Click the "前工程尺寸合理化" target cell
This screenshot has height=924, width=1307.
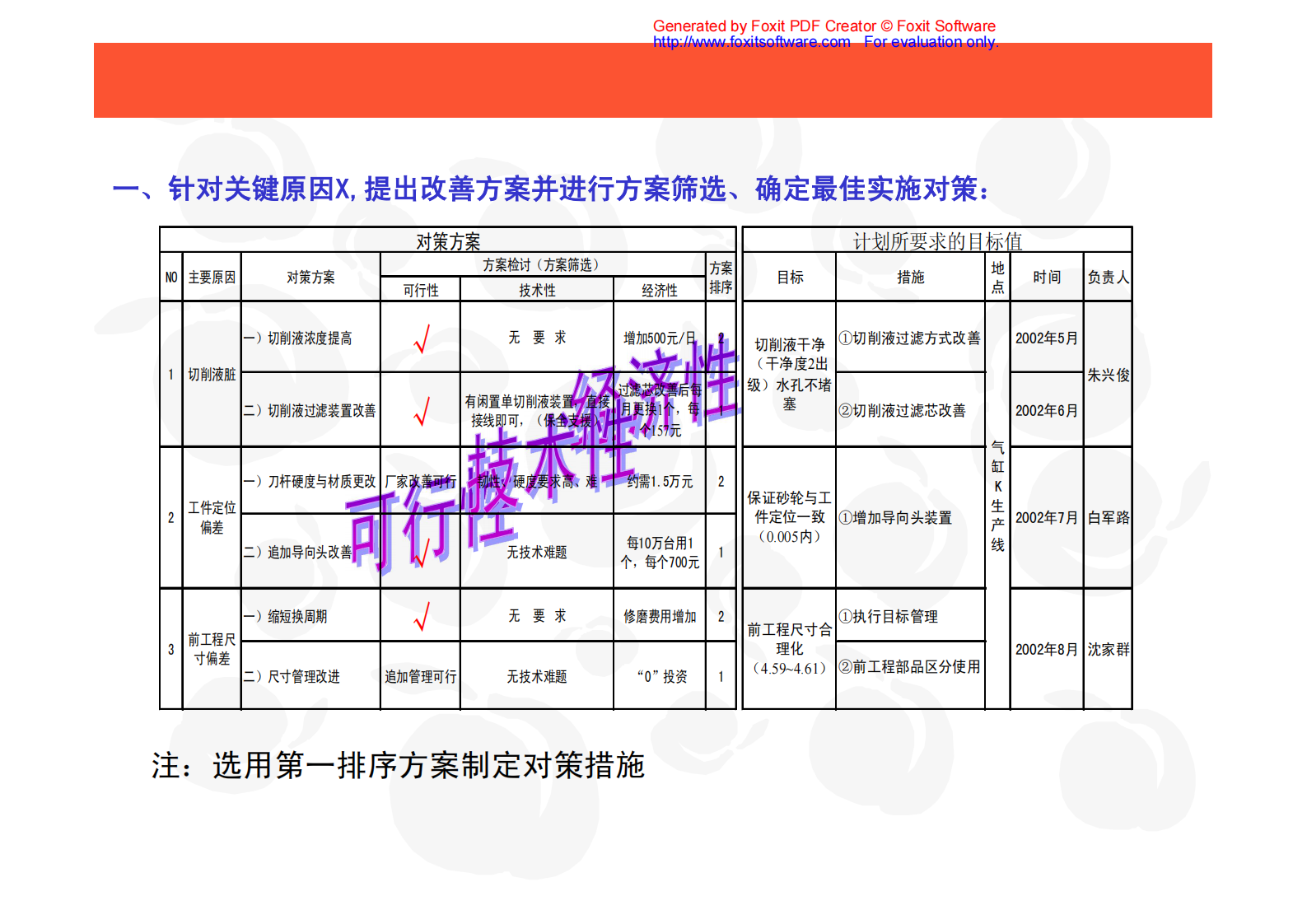click(x=790, y=649)
